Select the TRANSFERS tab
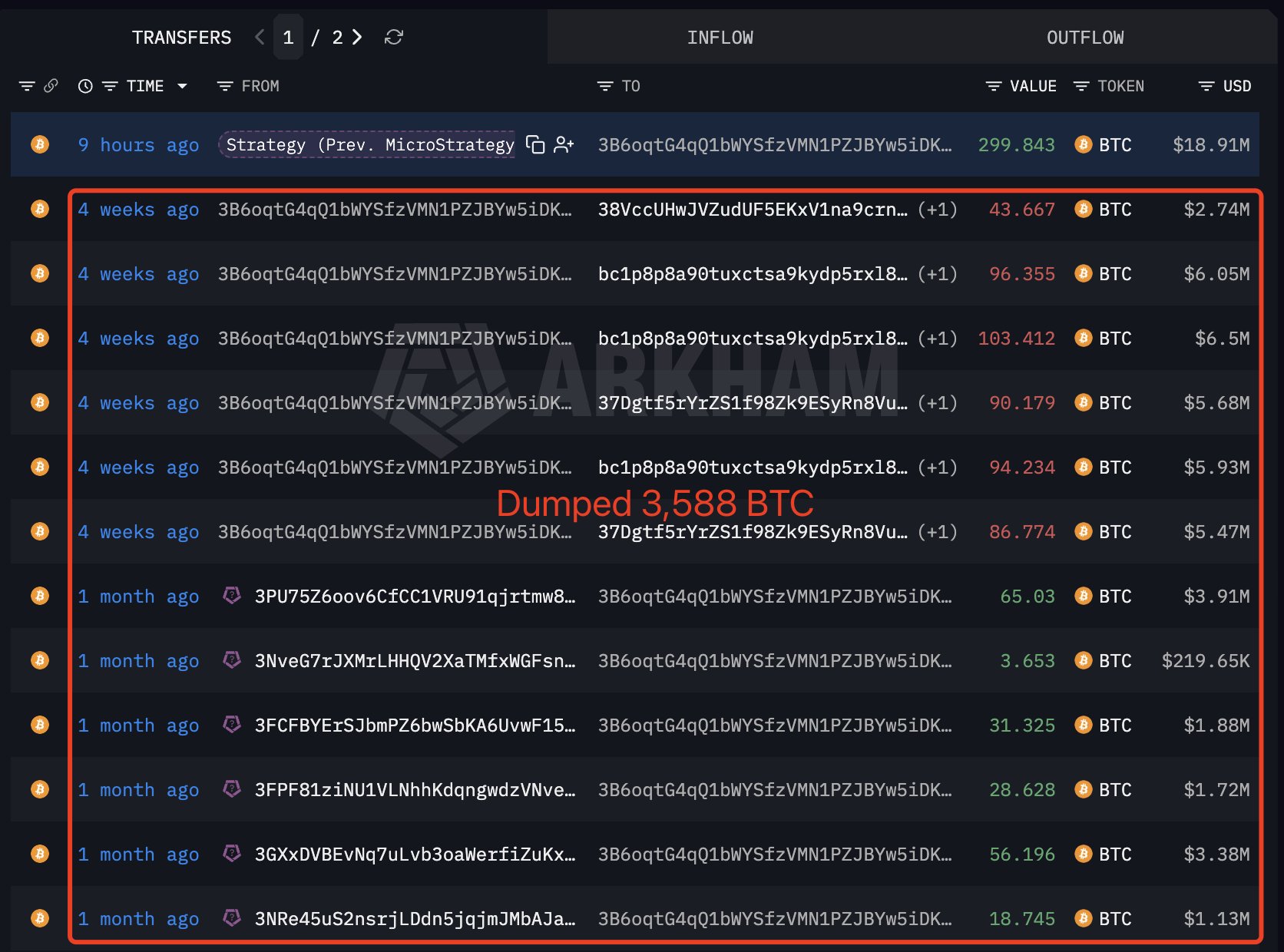The width and height of the screenshot is (1284, 952). (x=181, y=38)
